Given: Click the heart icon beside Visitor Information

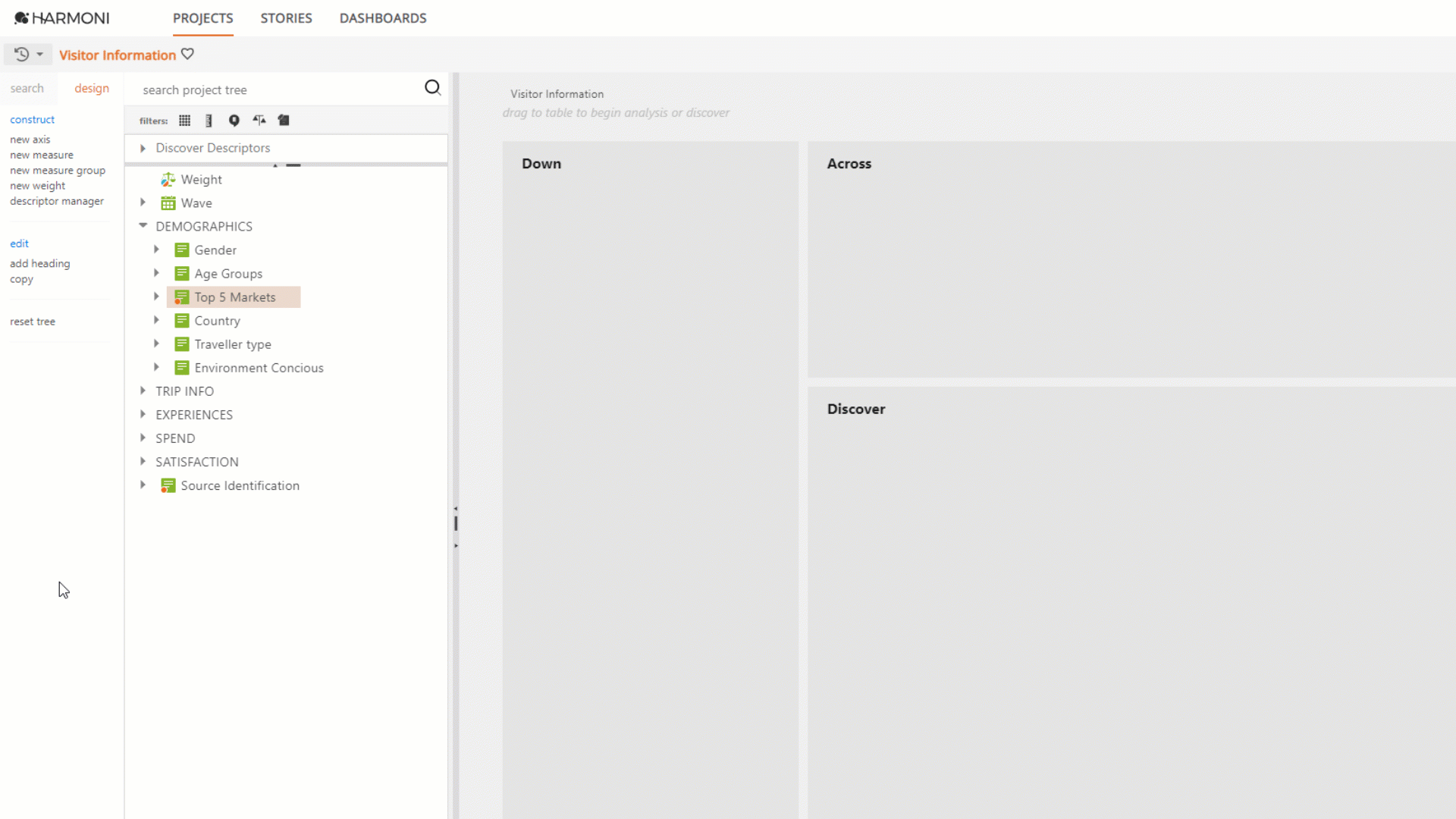Looking at the screenshot, I should tap(187, 53).
